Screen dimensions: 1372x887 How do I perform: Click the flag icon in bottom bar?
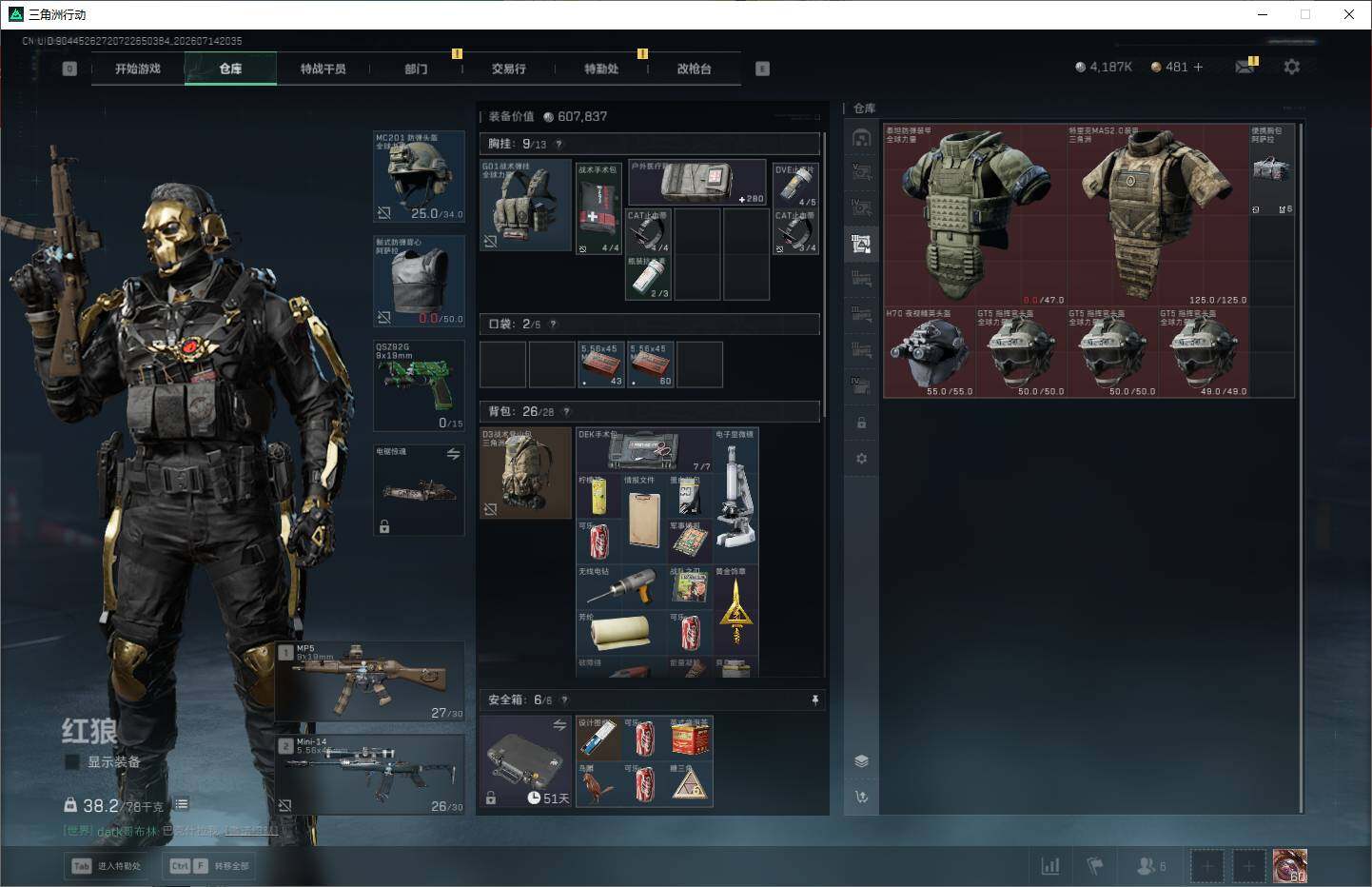click(1095, 866)
